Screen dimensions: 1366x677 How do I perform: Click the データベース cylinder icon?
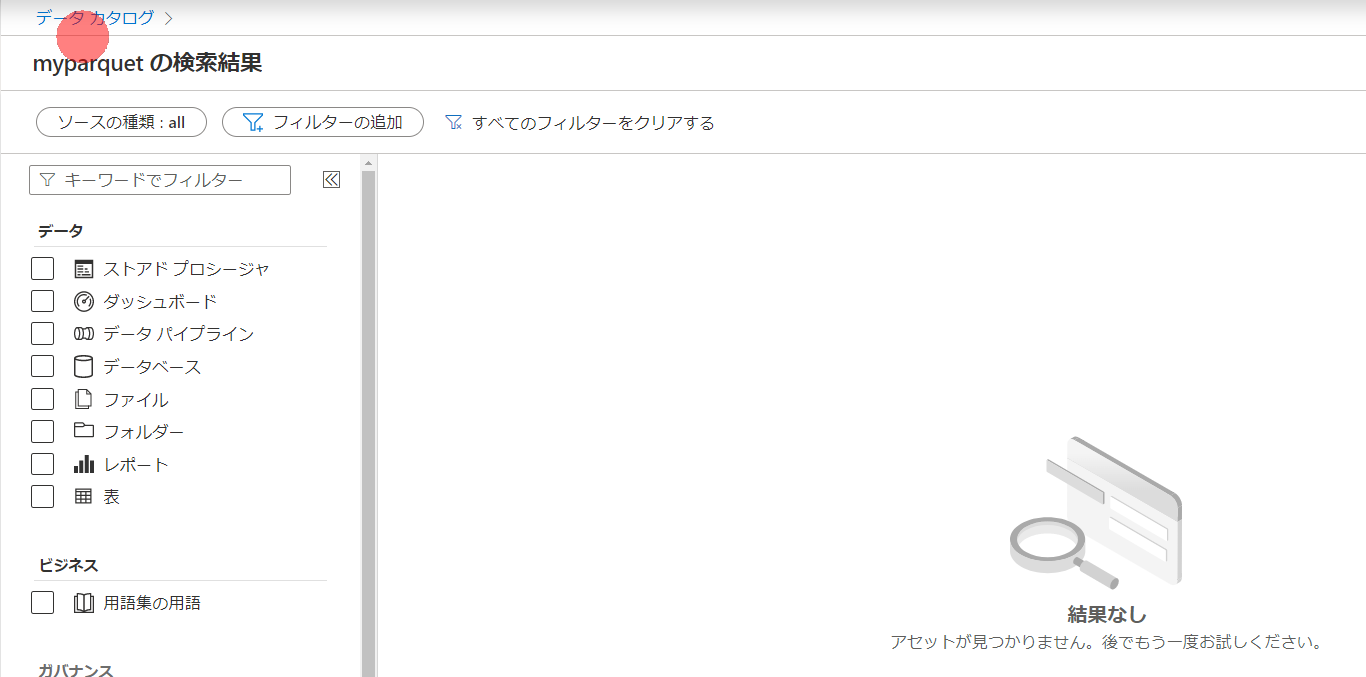click(84, 366)
